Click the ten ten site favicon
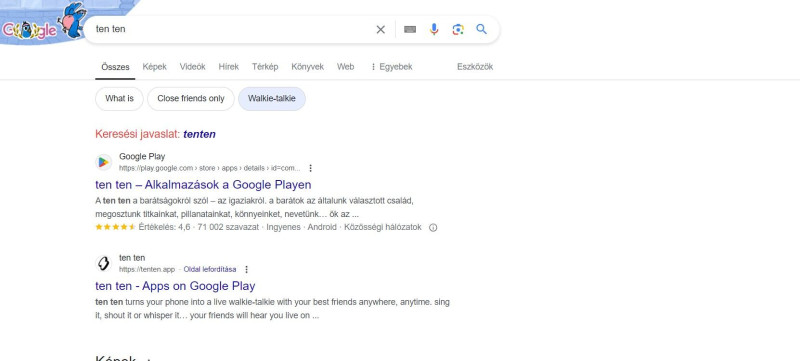Viewport: 800px width, 361px height. point(104,264)
